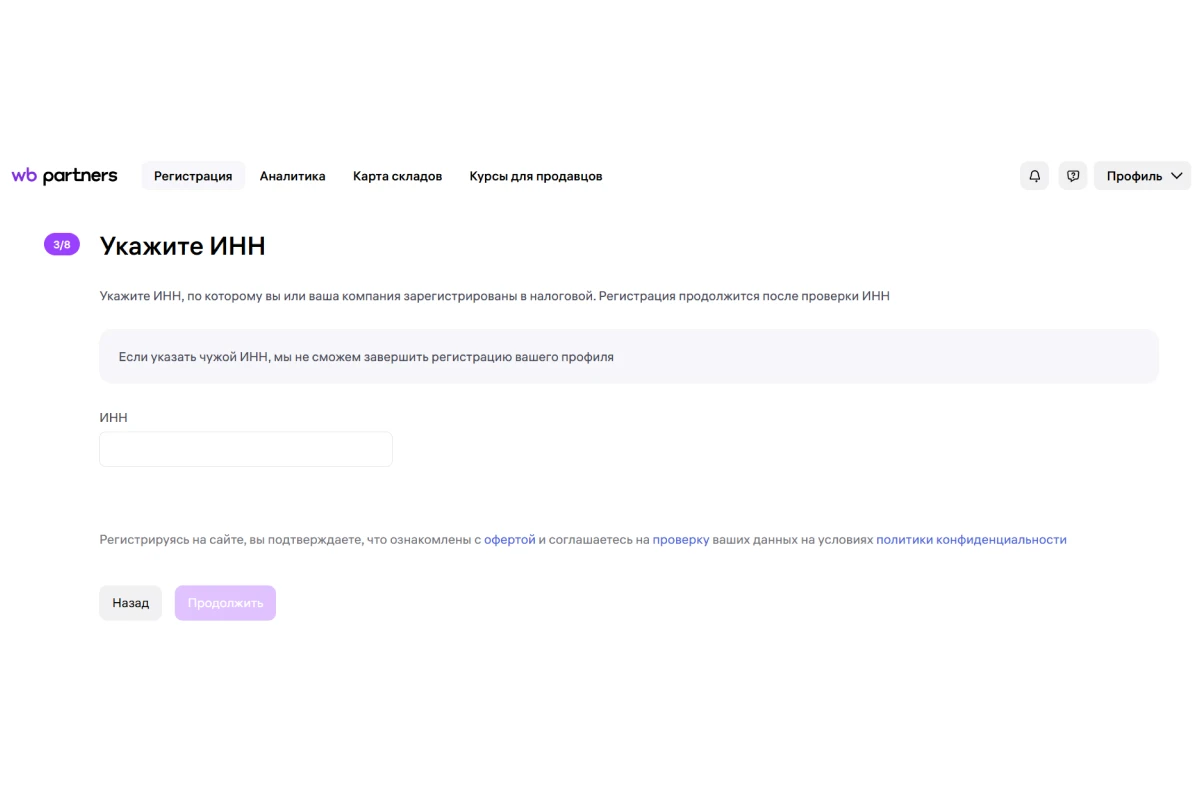The height and width of the screenshot is (800, 1200).
Task: Open the notifications bell icon
Action: 1034,176
